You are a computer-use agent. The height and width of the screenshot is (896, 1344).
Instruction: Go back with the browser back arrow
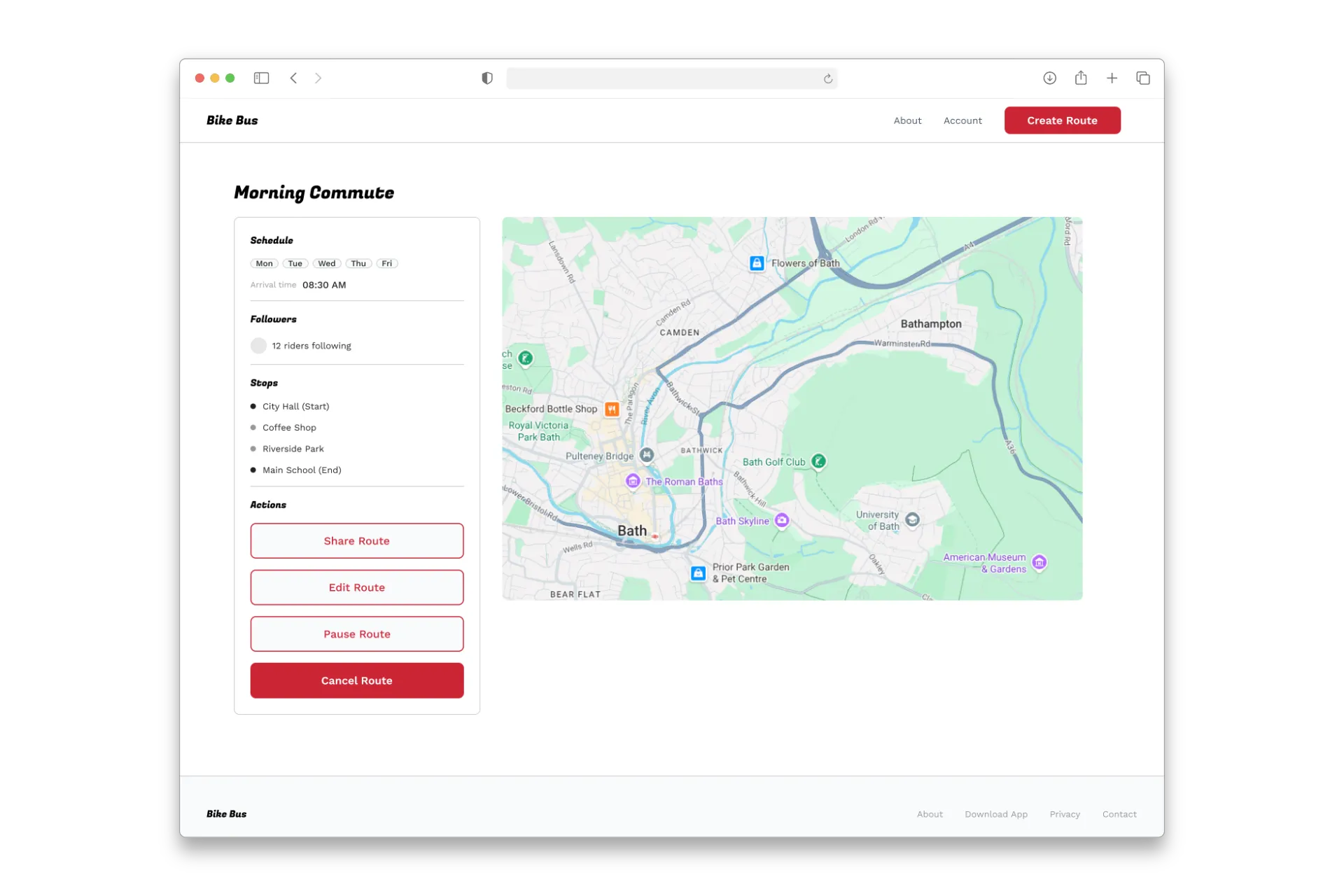pos(293,78)
